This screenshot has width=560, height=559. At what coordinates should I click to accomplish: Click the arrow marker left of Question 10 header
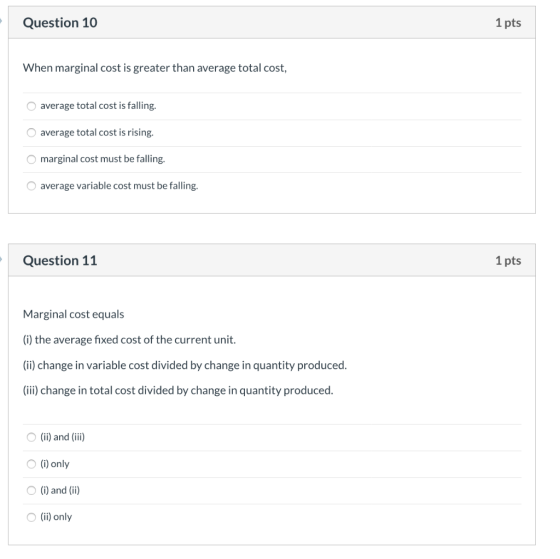coord(1,21)
